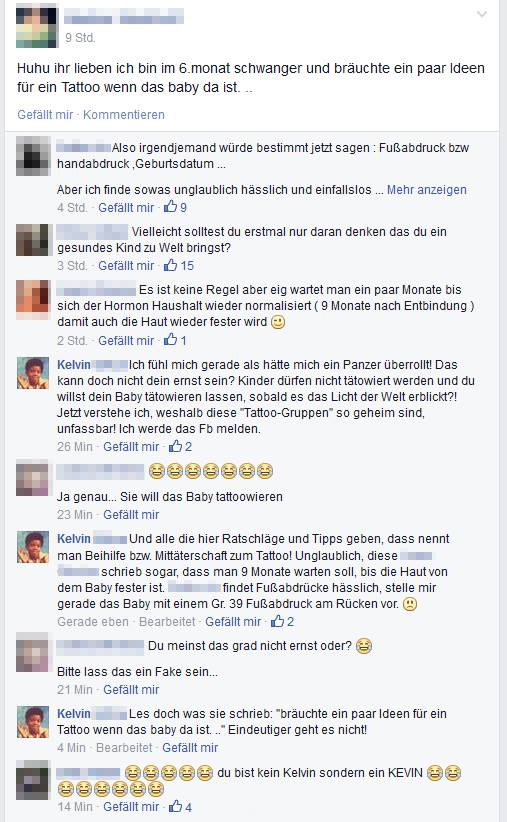Click 'Bearbeitet' on the 'Gerade eben' comment
This screenshot has width=507, height=822.
(167, 622)
